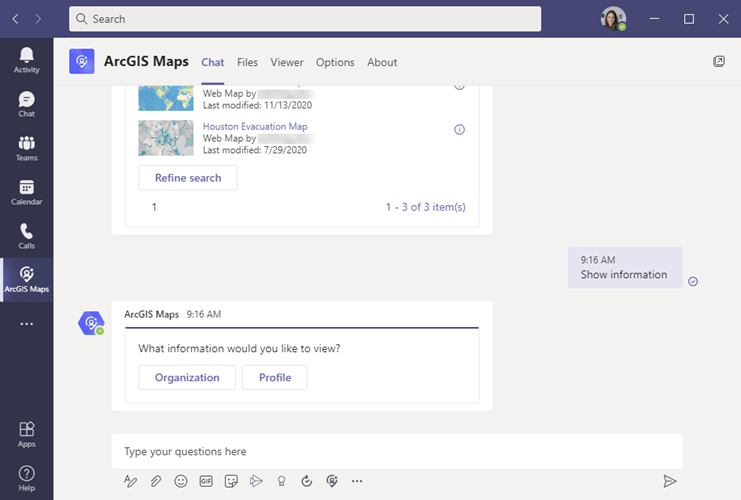Image resolution: width=741 pixels, height=500 pixels.
Task: Open the text Format options
Action: (x=130, y=481)
